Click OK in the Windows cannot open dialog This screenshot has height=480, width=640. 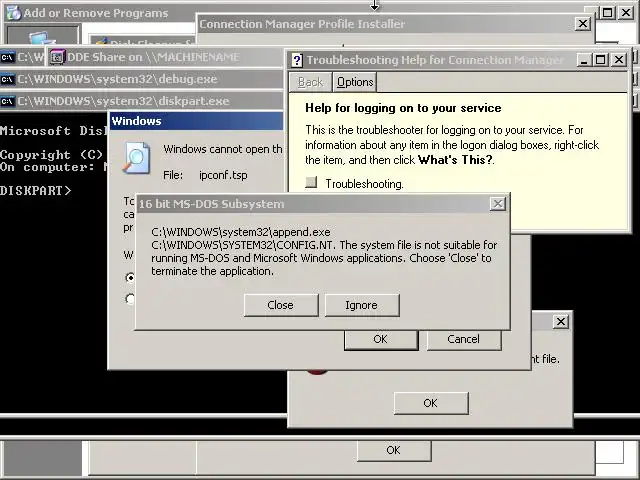[381, 340]
